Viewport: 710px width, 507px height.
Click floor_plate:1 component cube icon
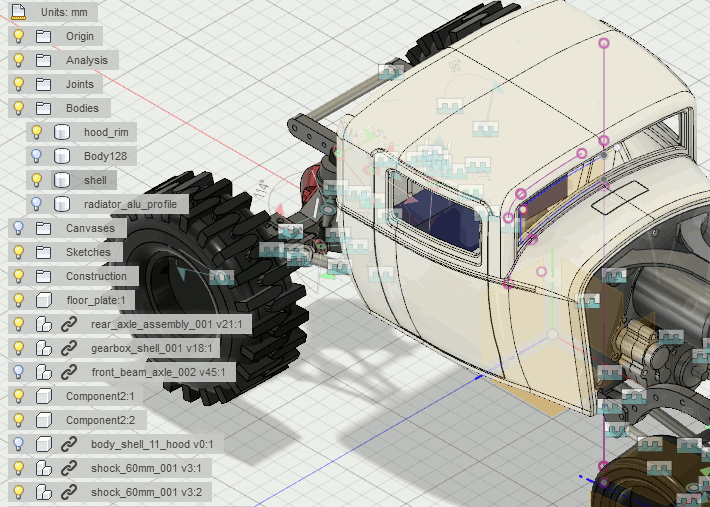pos(43,300)
